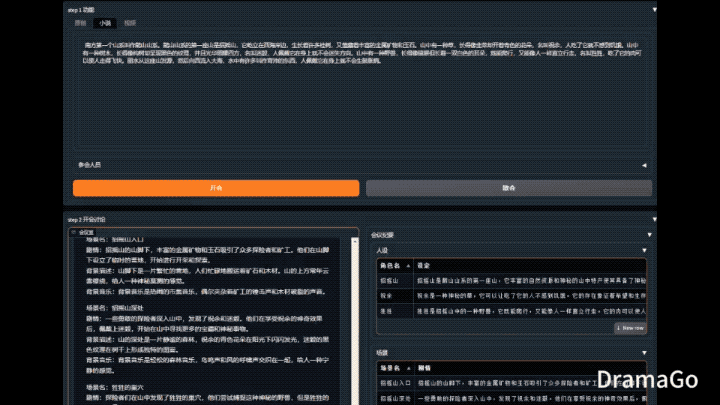
Task: Collapse the 会议纪要 section arrow
Action: click(649, 235)
